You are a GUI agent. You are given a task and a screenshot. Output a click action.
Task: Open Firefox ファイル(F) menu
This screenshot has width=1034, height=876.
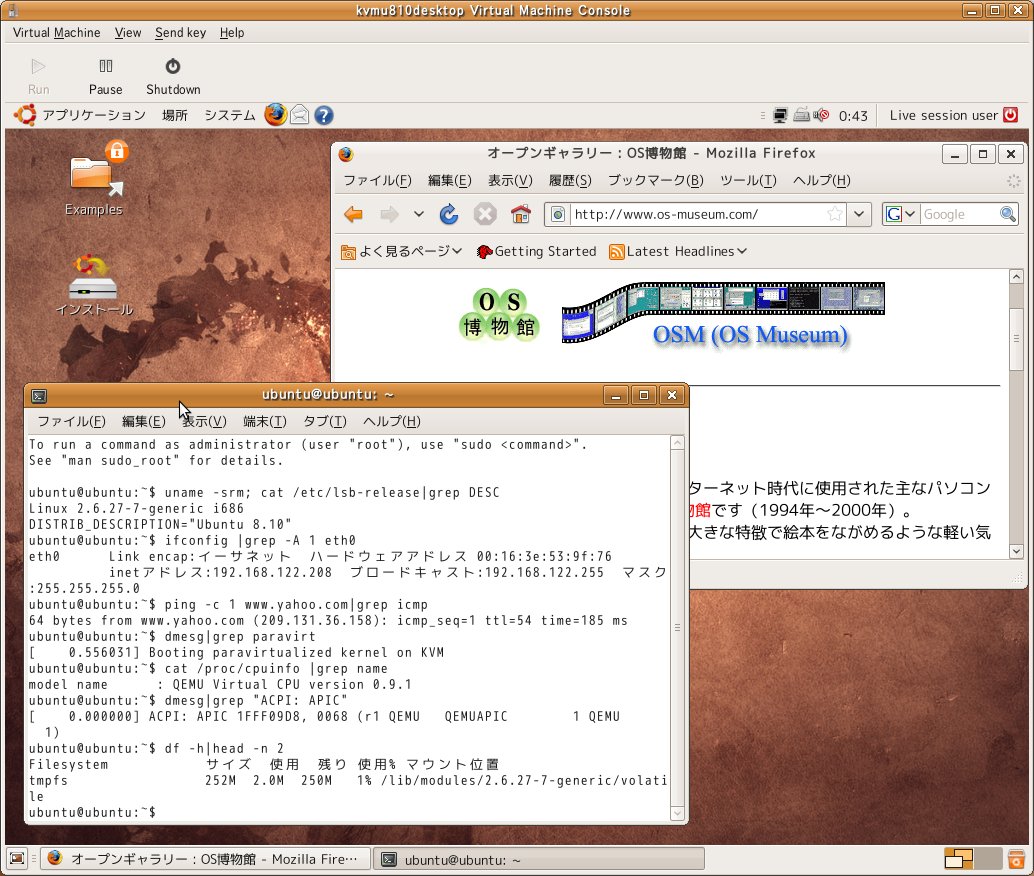click(x=377, y=180)
